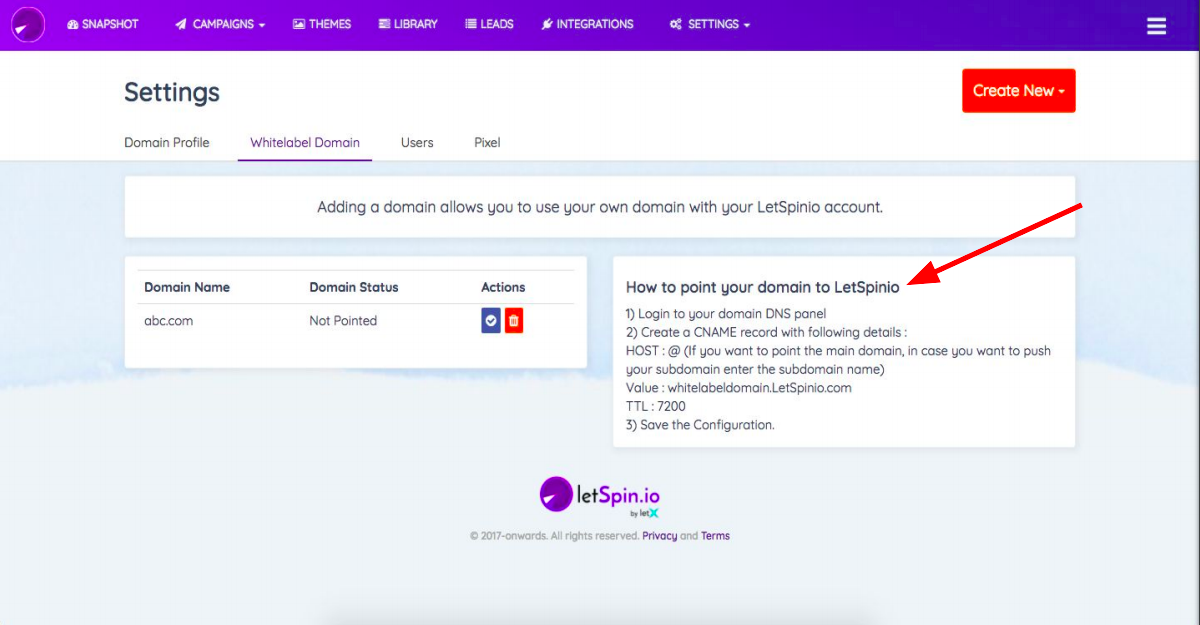Click the Themes image icon

[298, 24]
